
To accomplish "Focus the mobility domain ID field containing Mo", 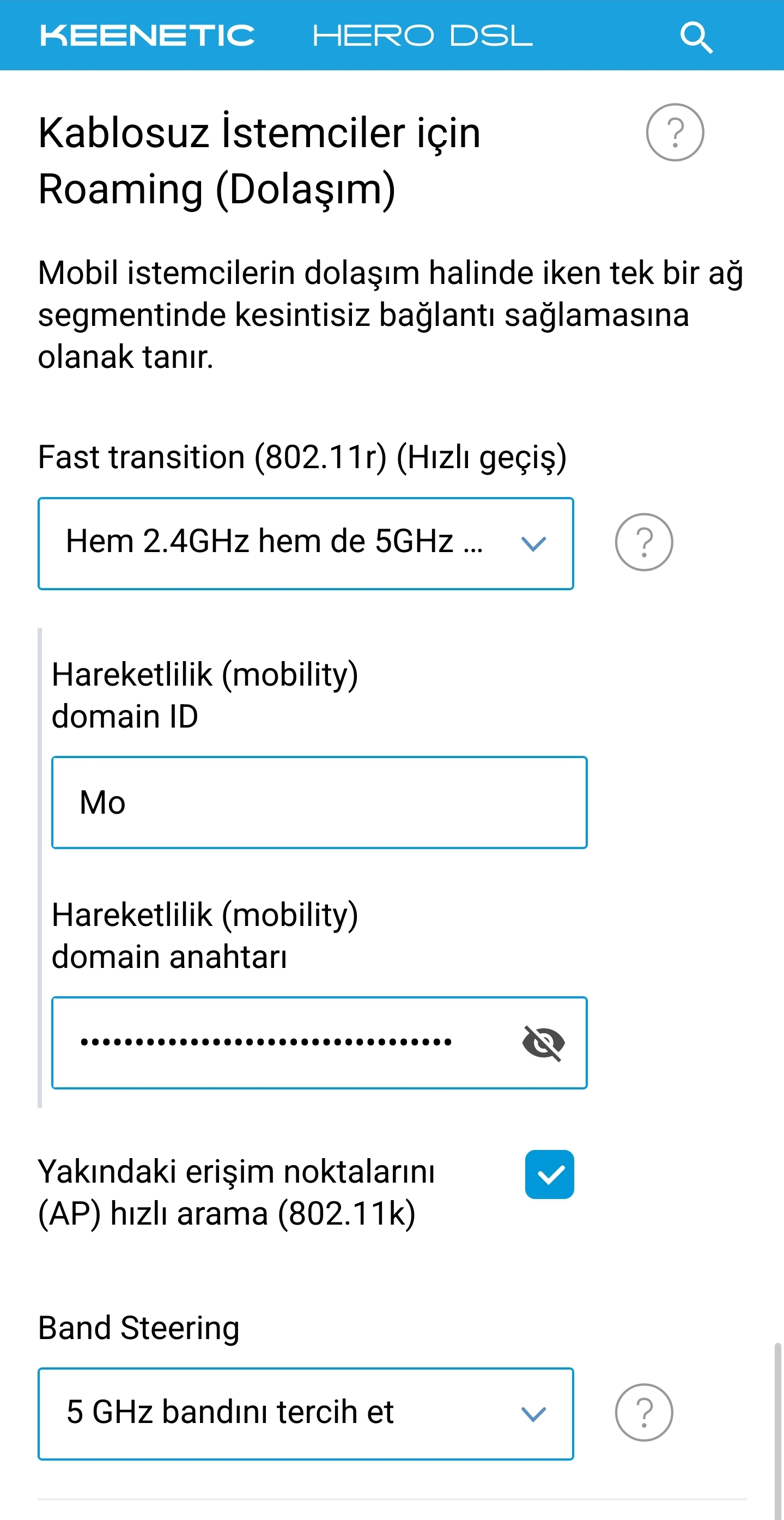I will pos(319,802).
